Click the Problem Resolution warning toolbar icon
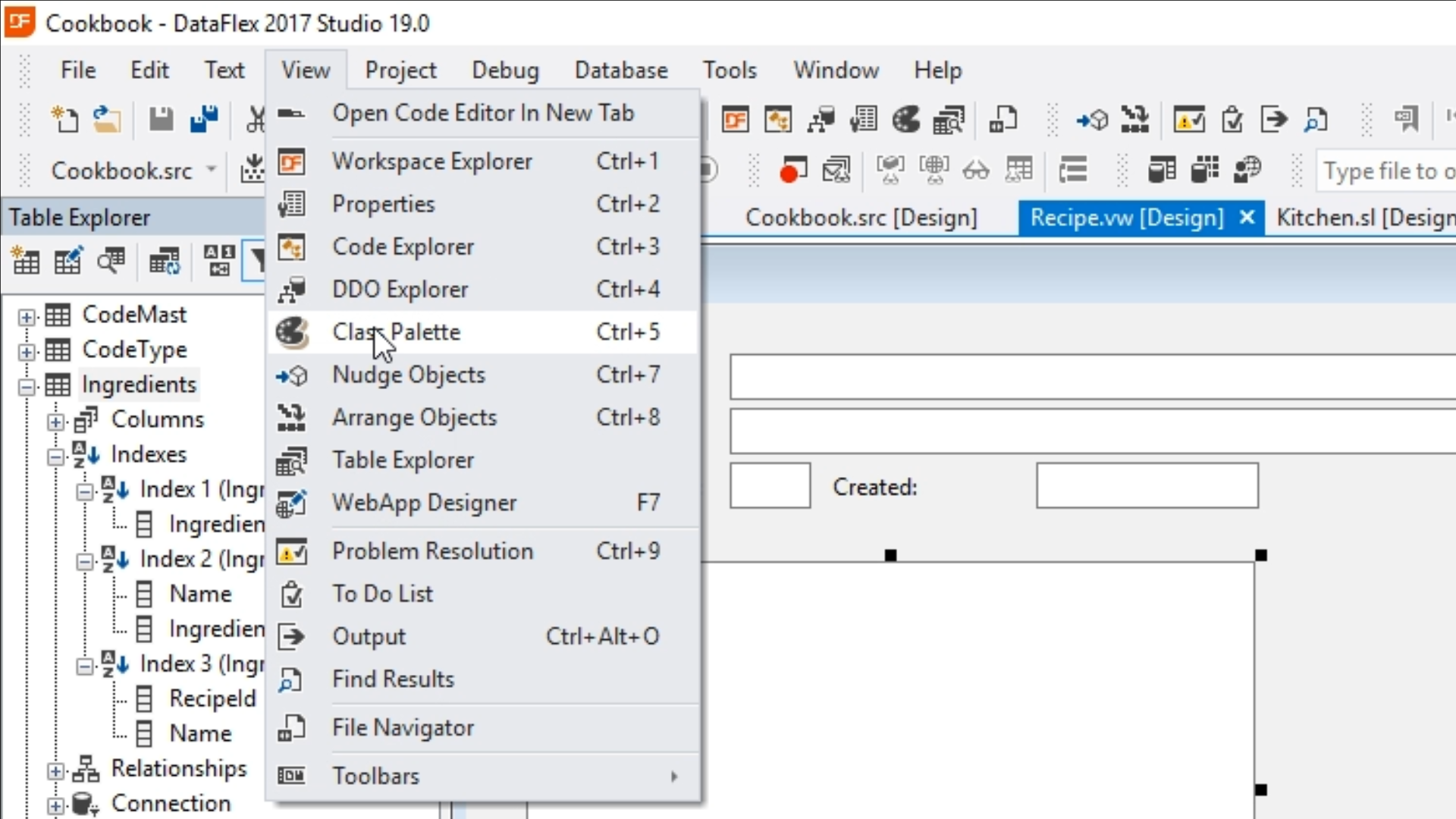 1189,120
